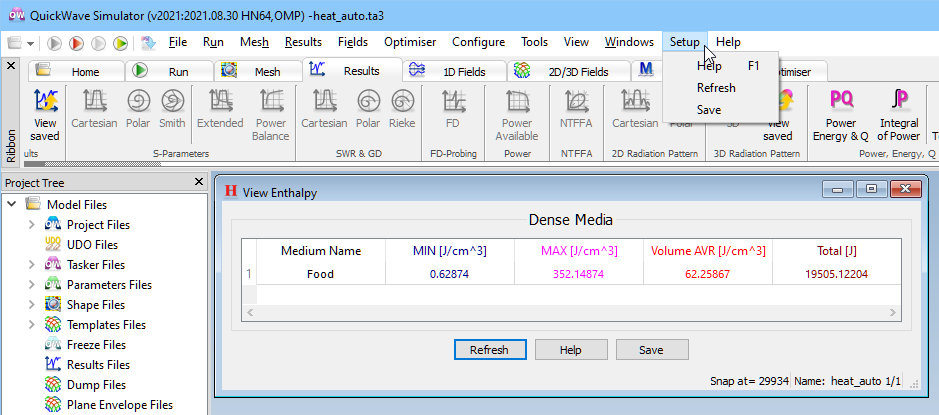This screenshot has width=939, height=415.
Task: Open the Windows menu
Action: [x=629, y=42]
